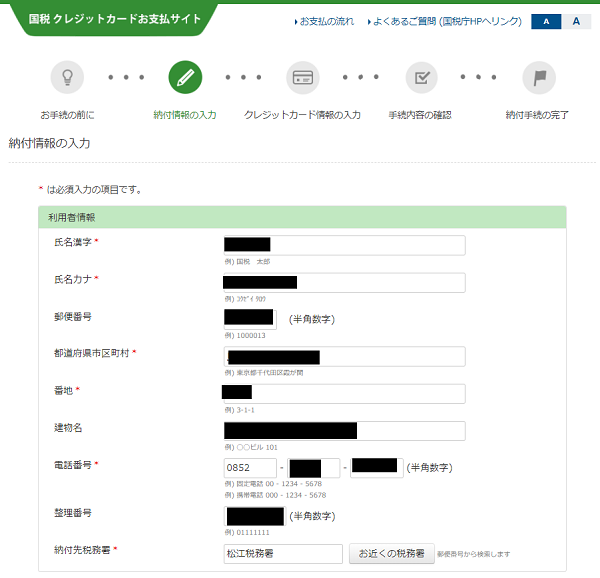
Task: Click the 都道府県市区町村 input field
Action: [x=344, y=357]
